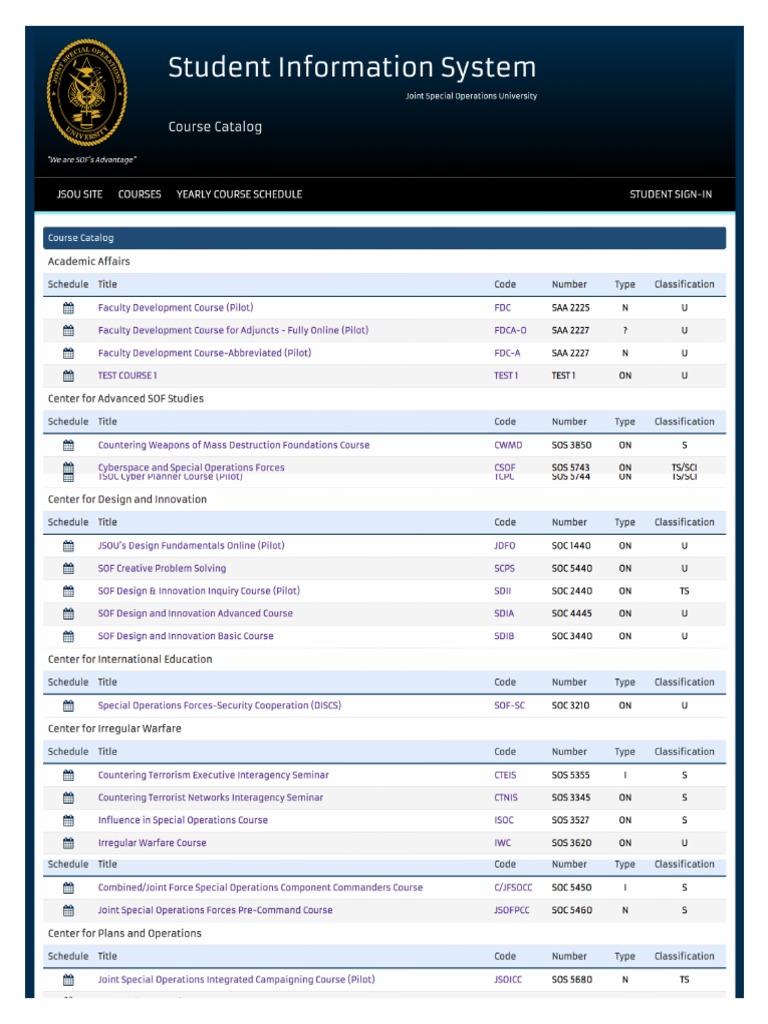The height and width of the screenshot is (1024, 768).
Task: Open schedule calendar for Influence in Special Operations Course
Action: tap(68, 820)
